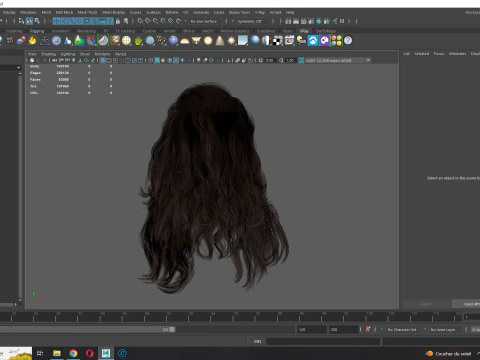The width and height of the screenshot is (480, 360).
Task: Open the Attribute Editor List menu
Action: point(407,54)
